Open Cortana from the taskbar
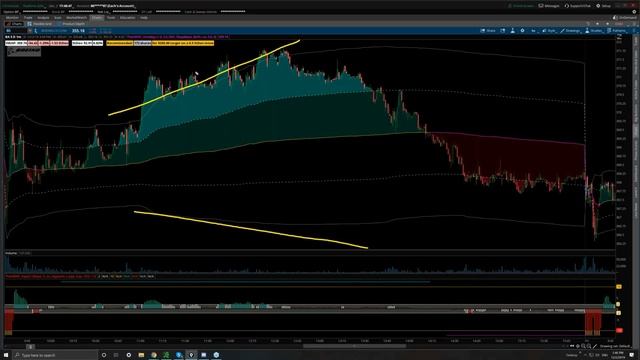Image resolution: width=640 pixels, height=360 pixels. point(104,355)
